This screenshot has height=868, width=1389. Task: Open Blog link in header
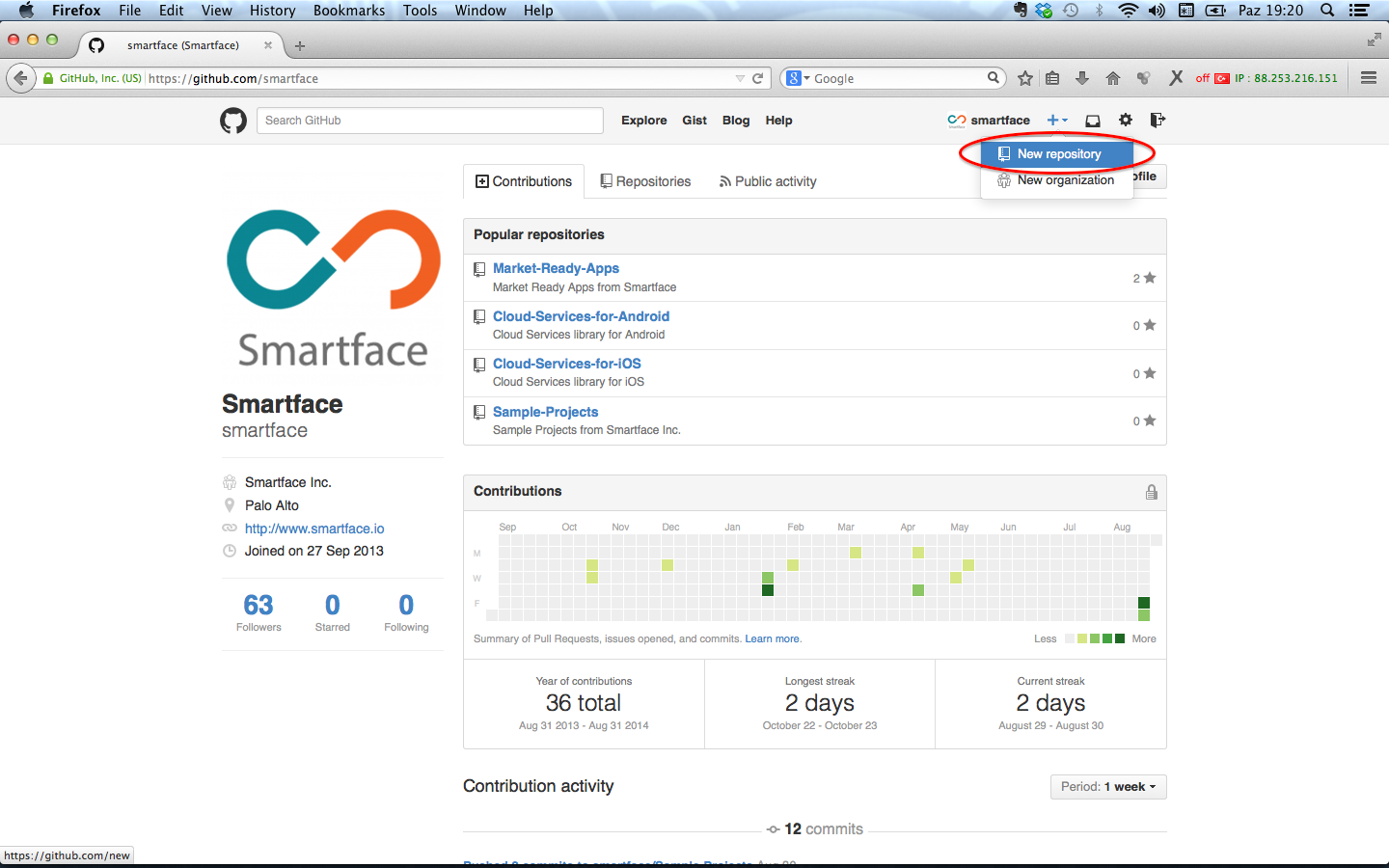click(736, 121)
